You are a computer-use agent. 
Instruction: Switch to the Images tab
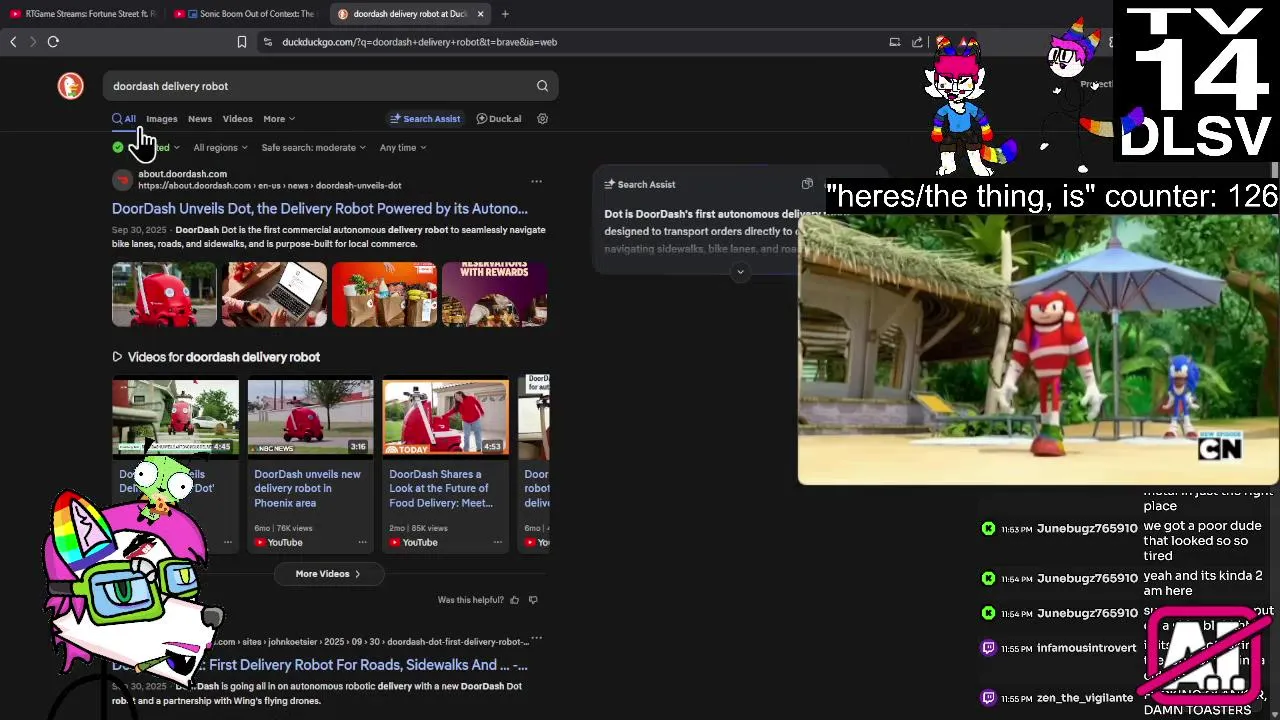(161, 119)
